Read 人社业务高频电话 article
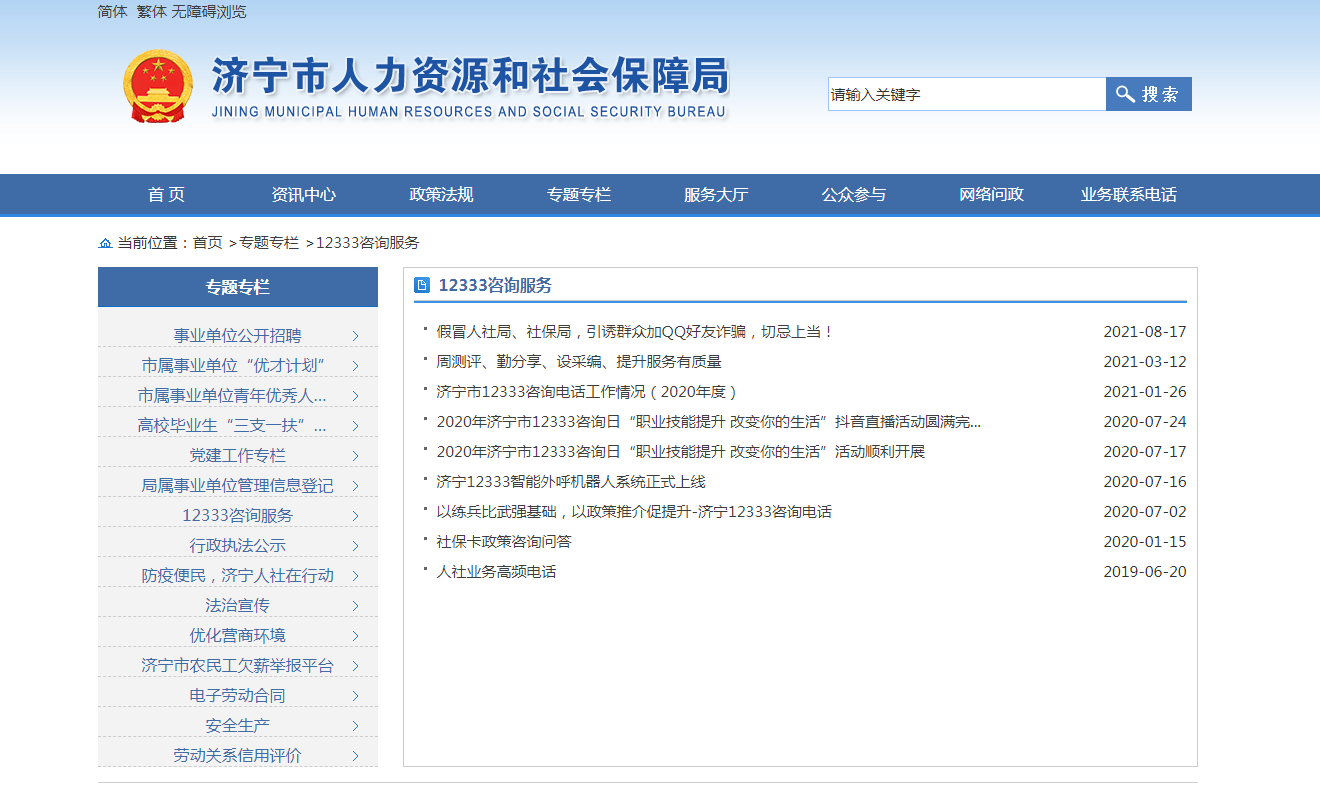Viewport: 1320px width, 795px height. pos(496,572)
